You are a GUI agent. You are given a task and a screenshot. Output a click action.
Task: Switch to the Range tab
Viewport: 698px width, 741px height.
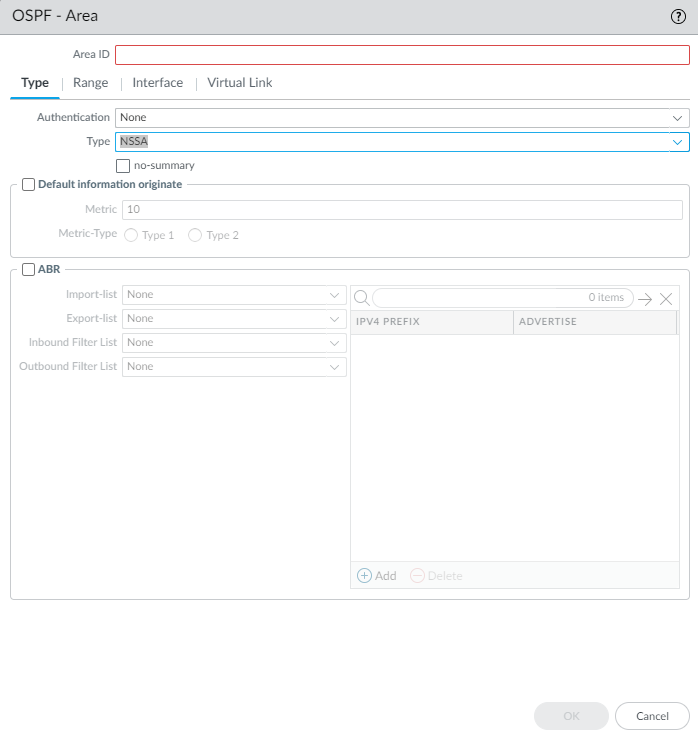pyautogui.click(x=90, y=83)
